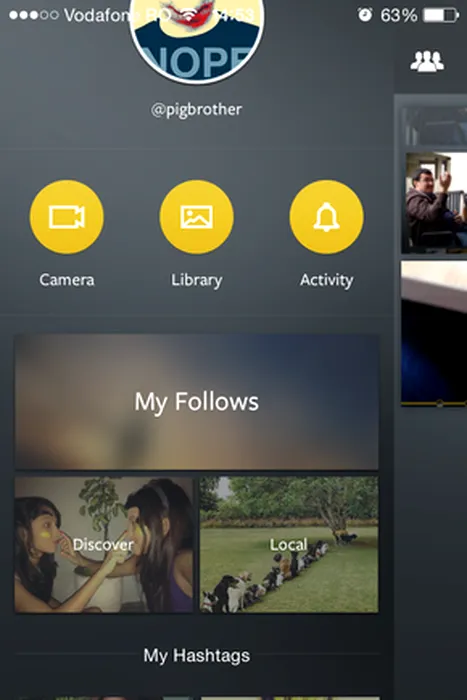
Task: Tap the signal strength dots
Action: (34, 15)
